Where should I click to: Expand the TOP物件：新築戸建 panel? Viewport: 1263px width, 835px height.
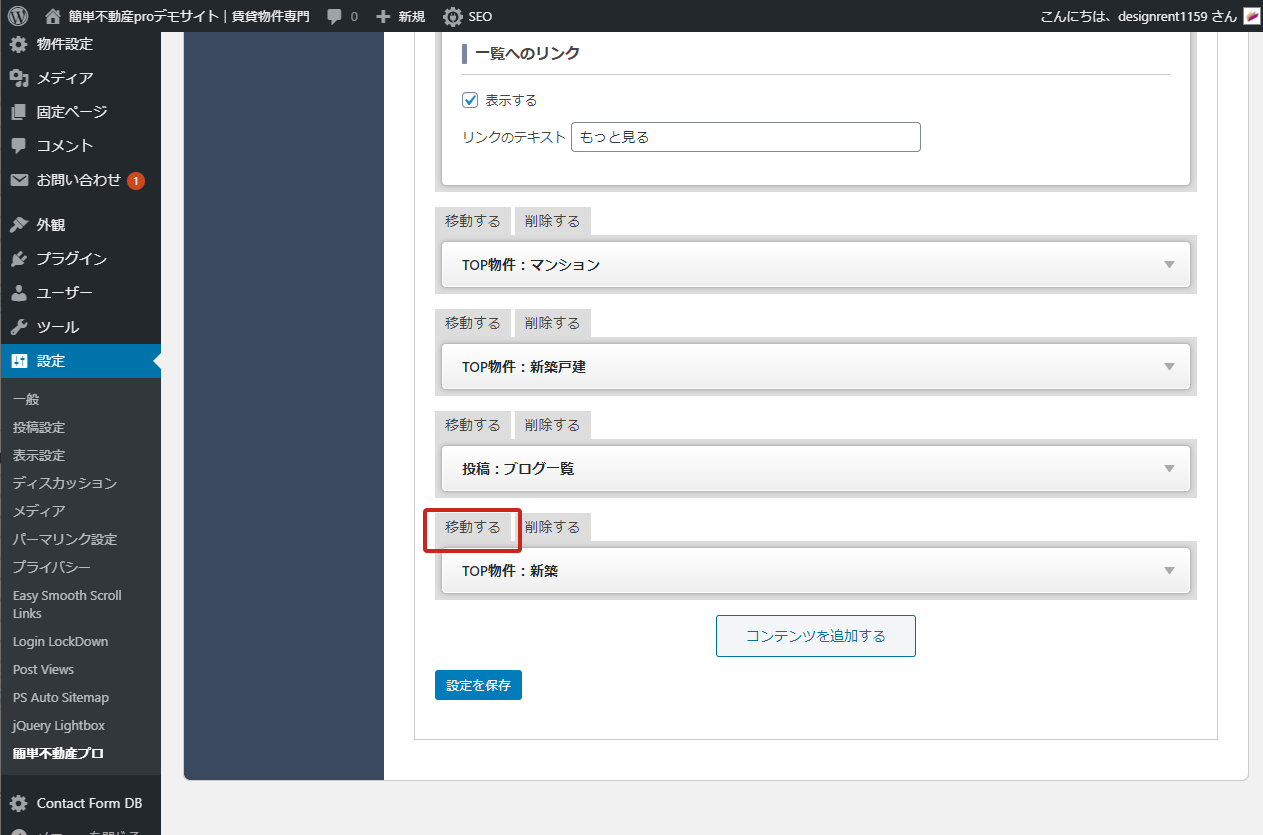tap(1169, 367)
